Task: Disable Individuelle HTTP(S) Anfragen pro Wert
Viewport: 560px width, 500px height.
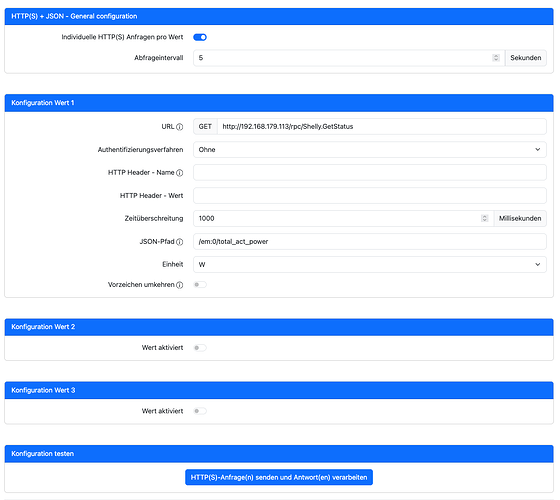Action: tap(200, 37)
